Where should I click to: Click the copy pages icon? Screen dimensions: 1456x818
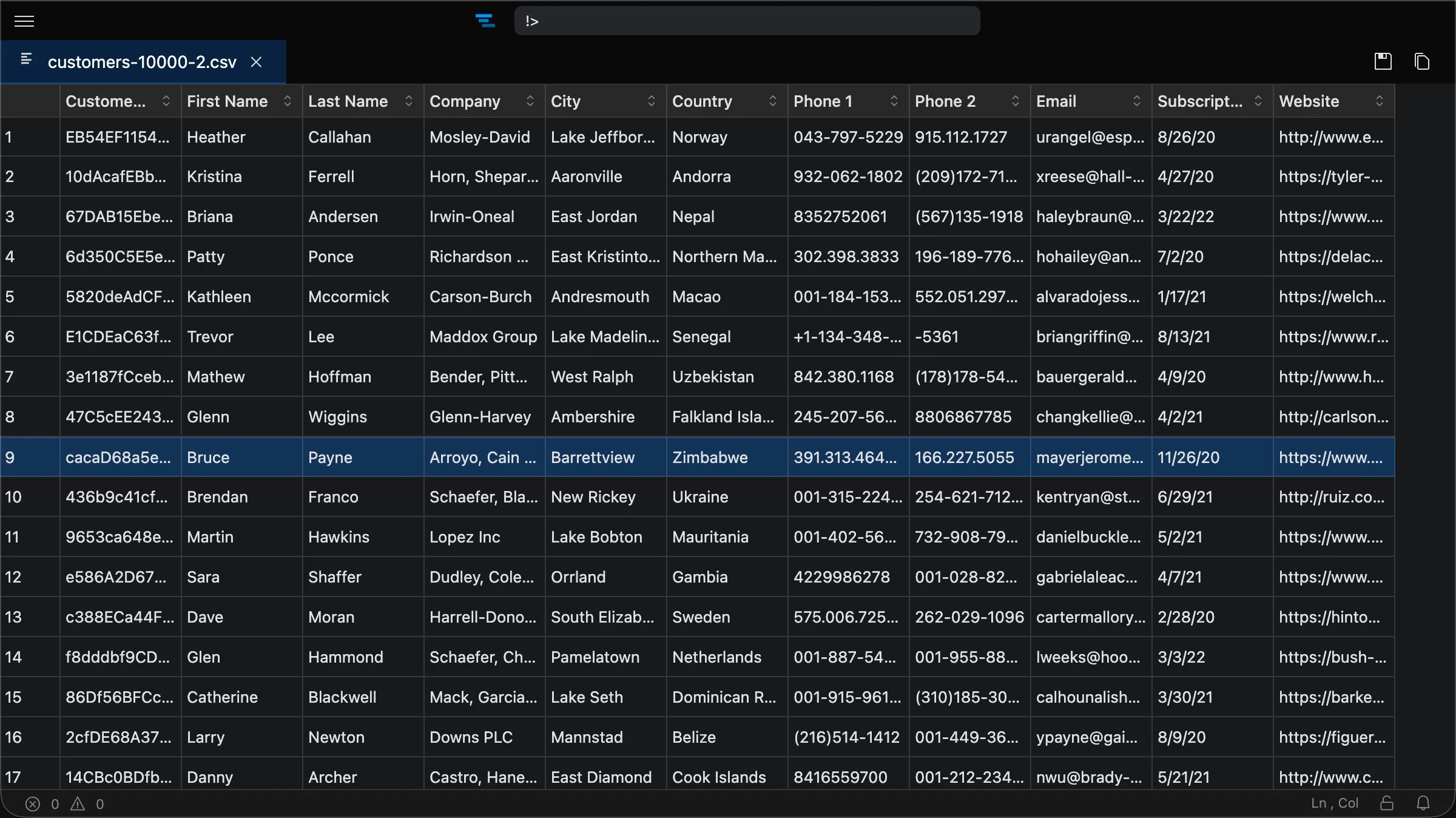pos(1421,61)
